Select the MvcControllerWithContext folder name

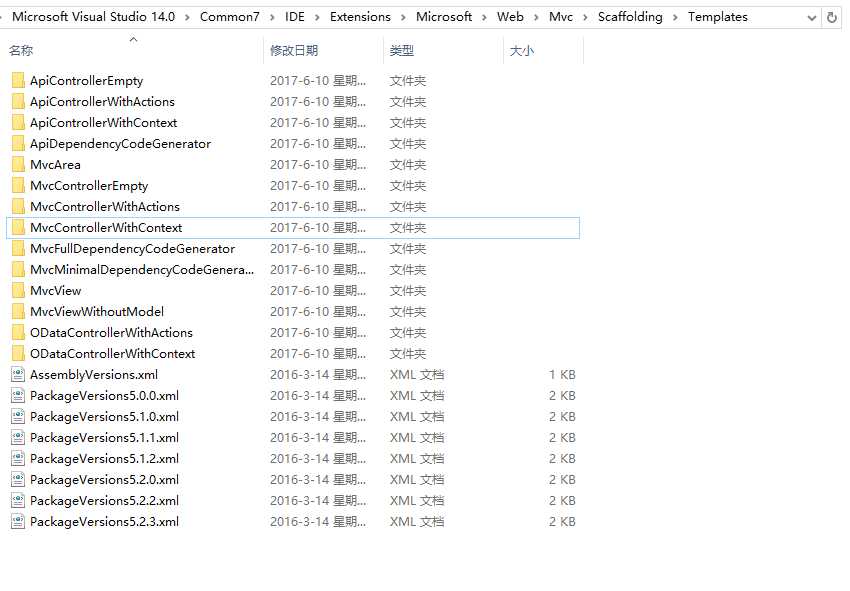(106, 228)
